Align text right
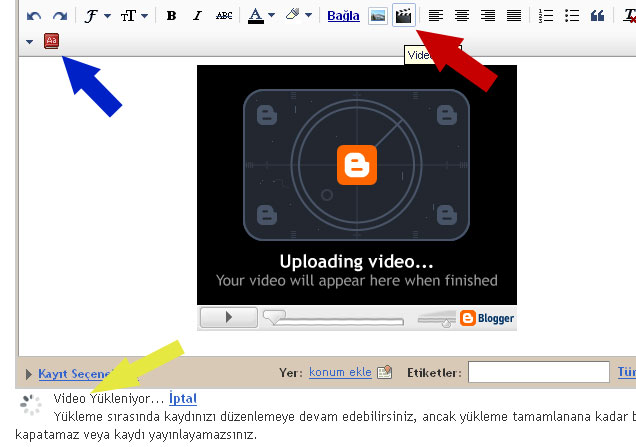Screen dimensions: 636x447 tap(488, 16)
